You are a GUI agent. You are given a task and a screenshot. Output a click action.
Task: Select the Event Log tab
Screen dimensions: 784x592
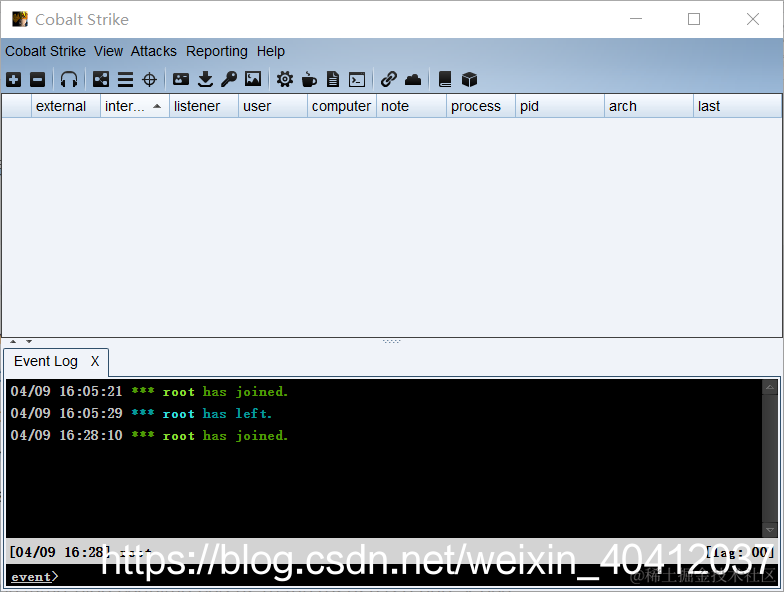tap(46, 361)
